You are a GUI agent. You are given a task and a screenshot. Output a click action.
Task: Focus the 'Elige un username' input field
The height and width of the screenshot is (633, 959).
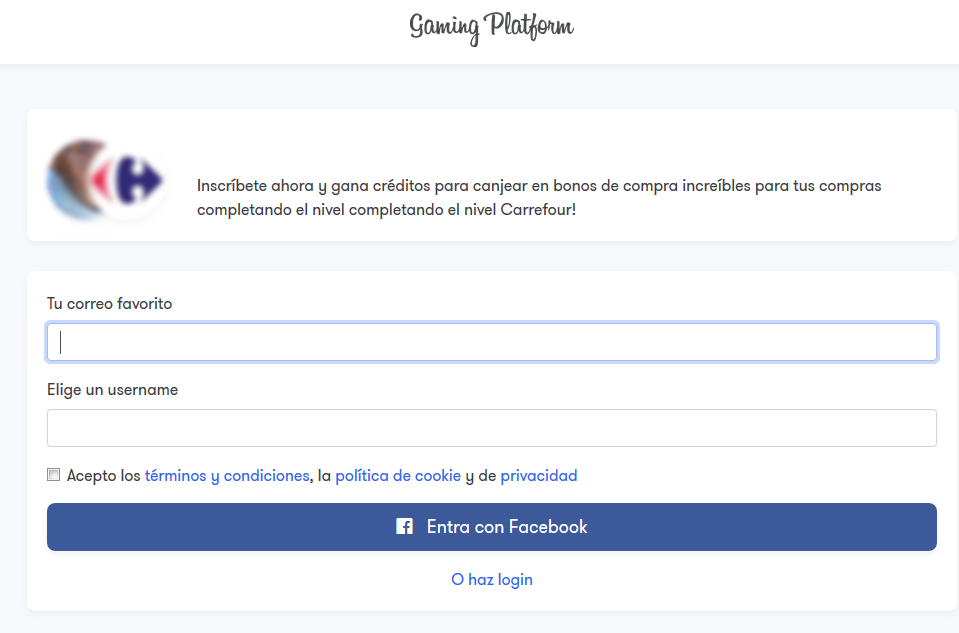pos(491,428)
